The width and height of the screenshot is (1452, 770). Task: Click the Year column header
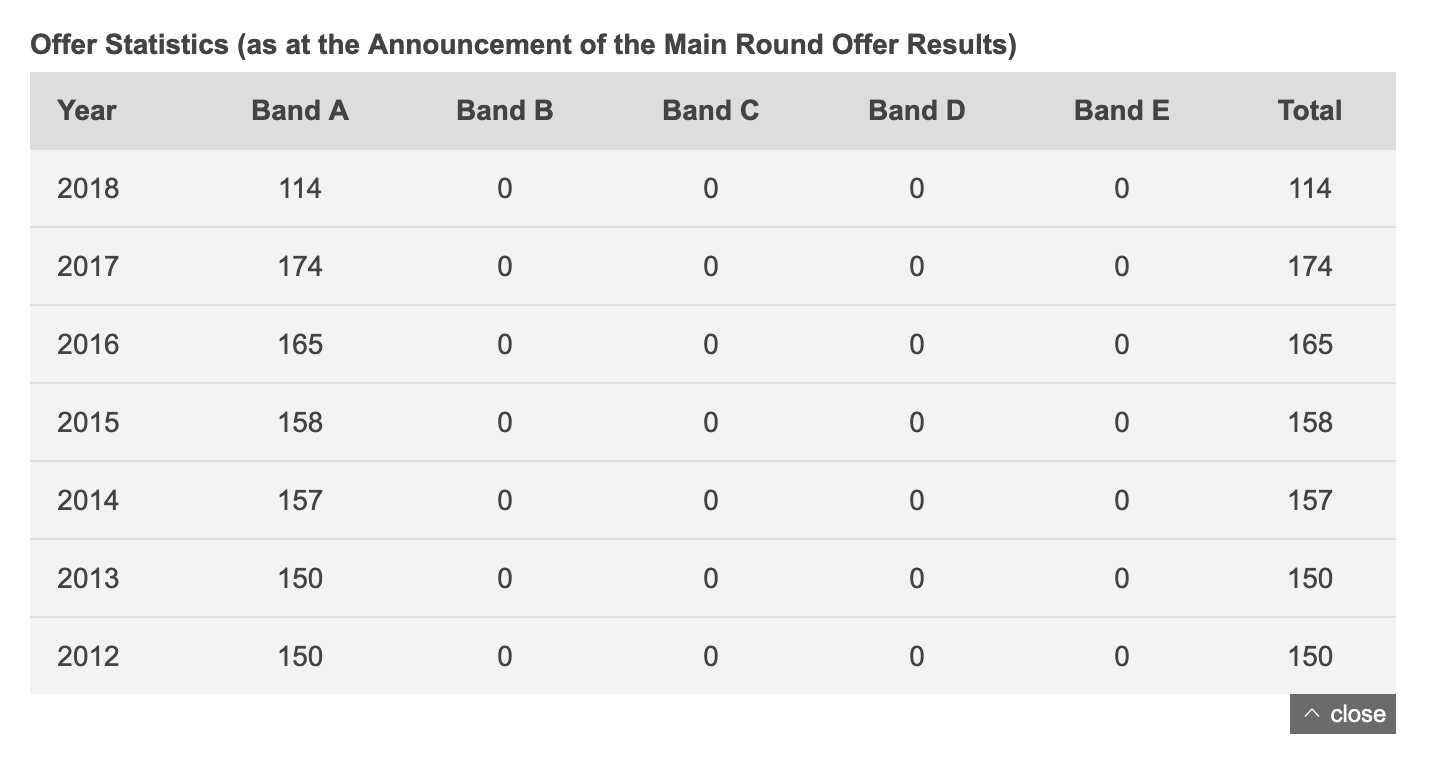click(87, 111)
